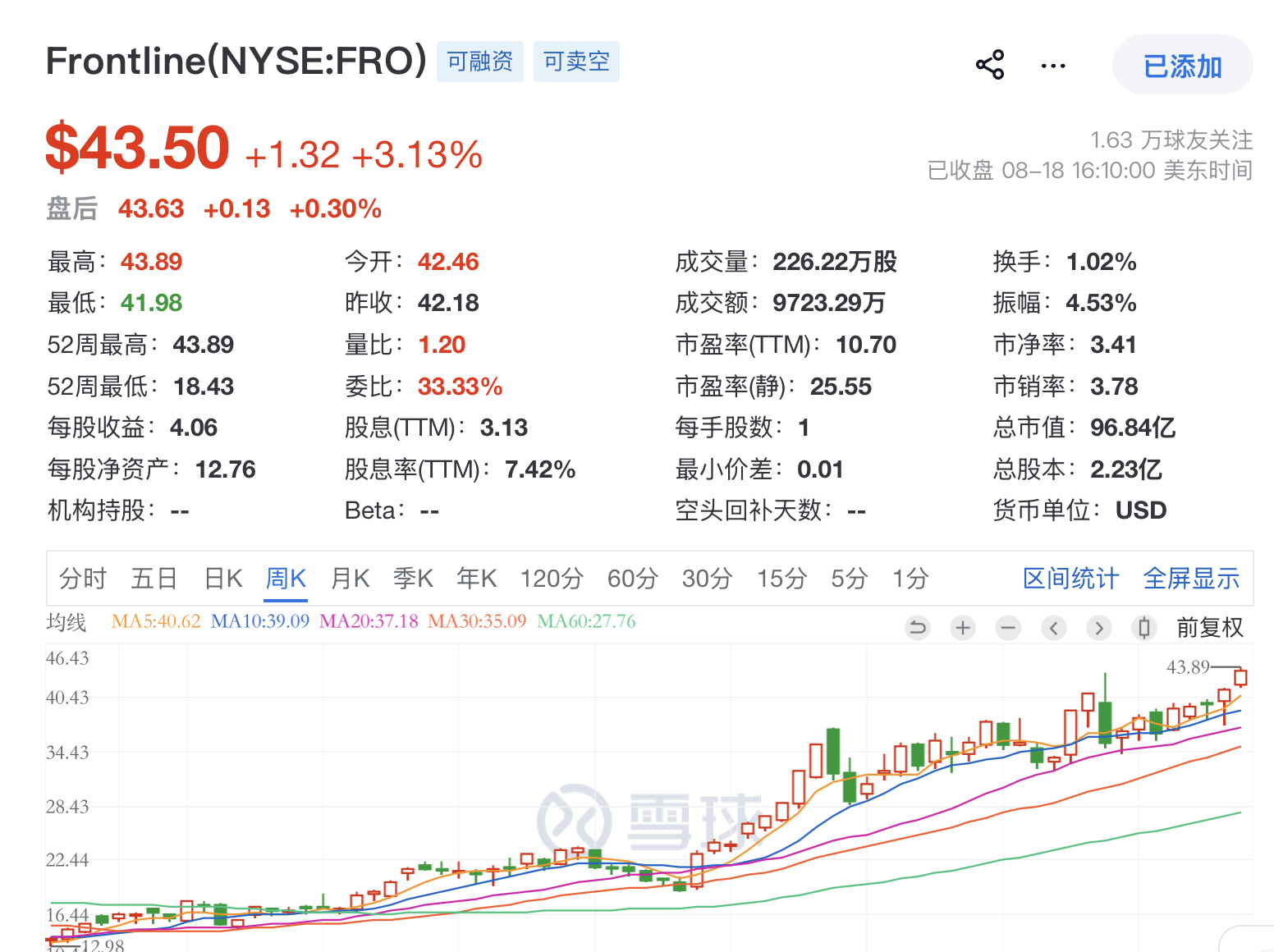The width and height of the screenshot is (1274, 952).
Task: Click the Frontline(NYSE:FRO) stock title
Action: tap(236, 61)
